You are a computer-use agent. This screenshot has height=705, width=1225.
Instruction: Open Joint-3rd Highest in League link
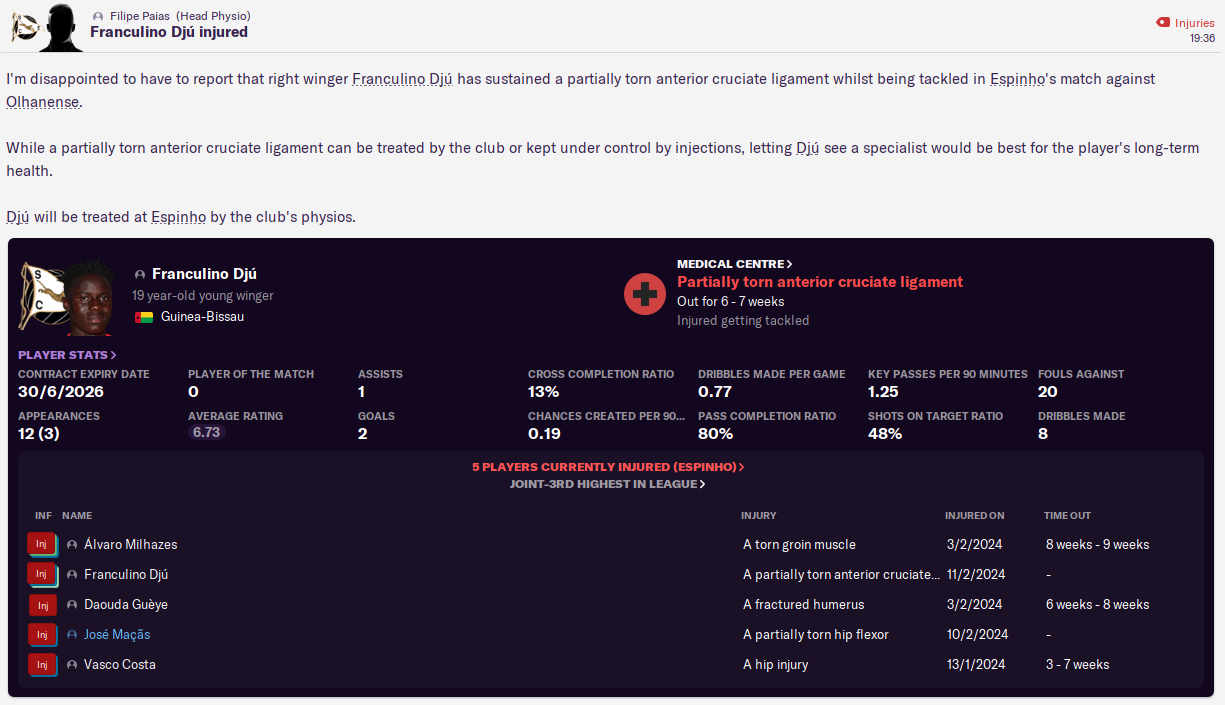tap(608, 484)
